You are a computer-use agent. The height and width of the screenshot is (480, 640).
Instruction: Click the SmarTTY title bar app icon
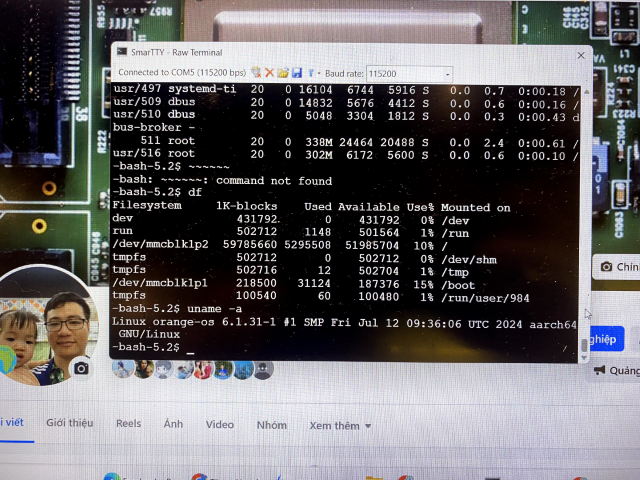[x=120, y=52]
